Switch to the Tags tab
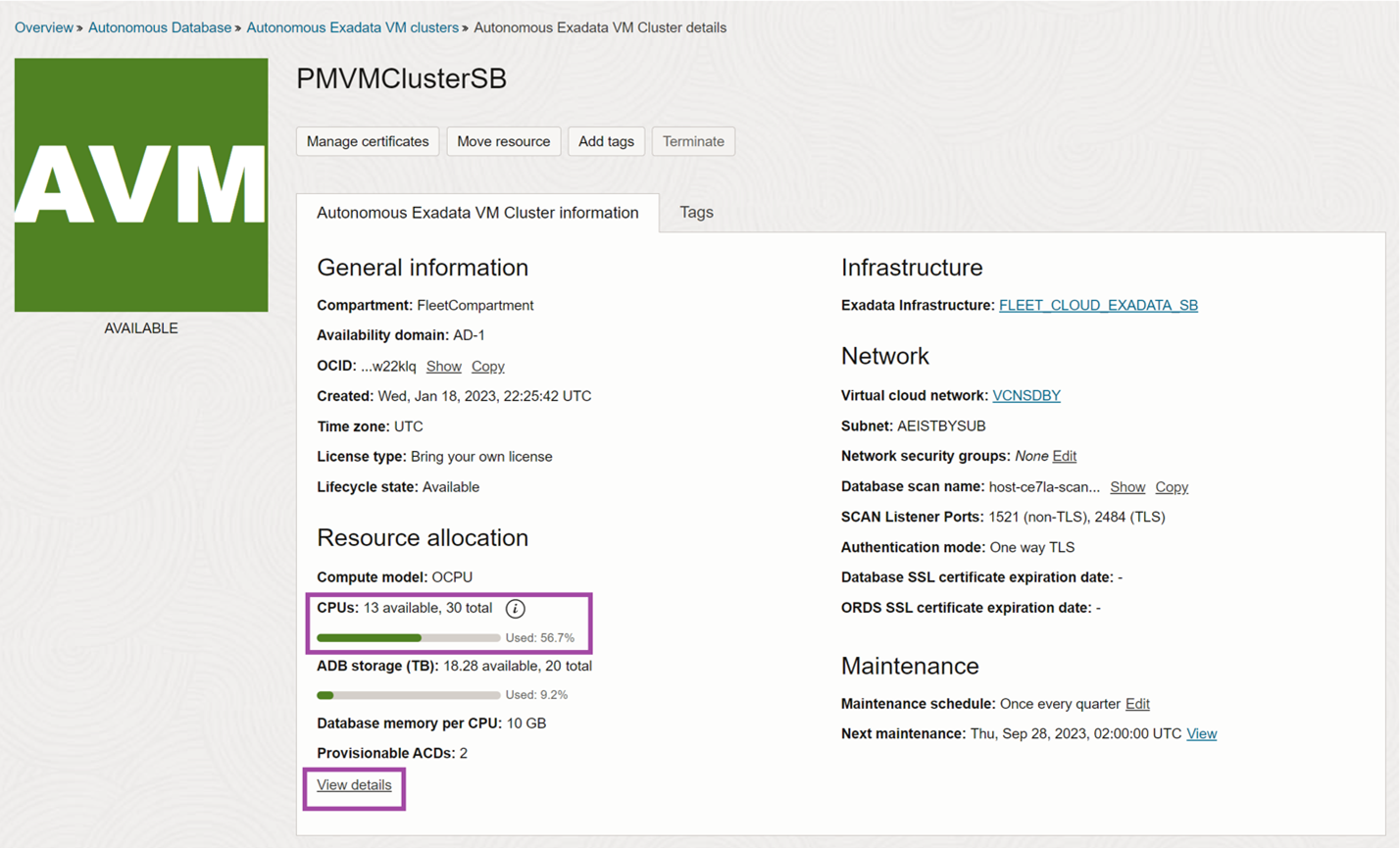The width and height of the screenshot is (1400, 848). (x=695, y=212)
